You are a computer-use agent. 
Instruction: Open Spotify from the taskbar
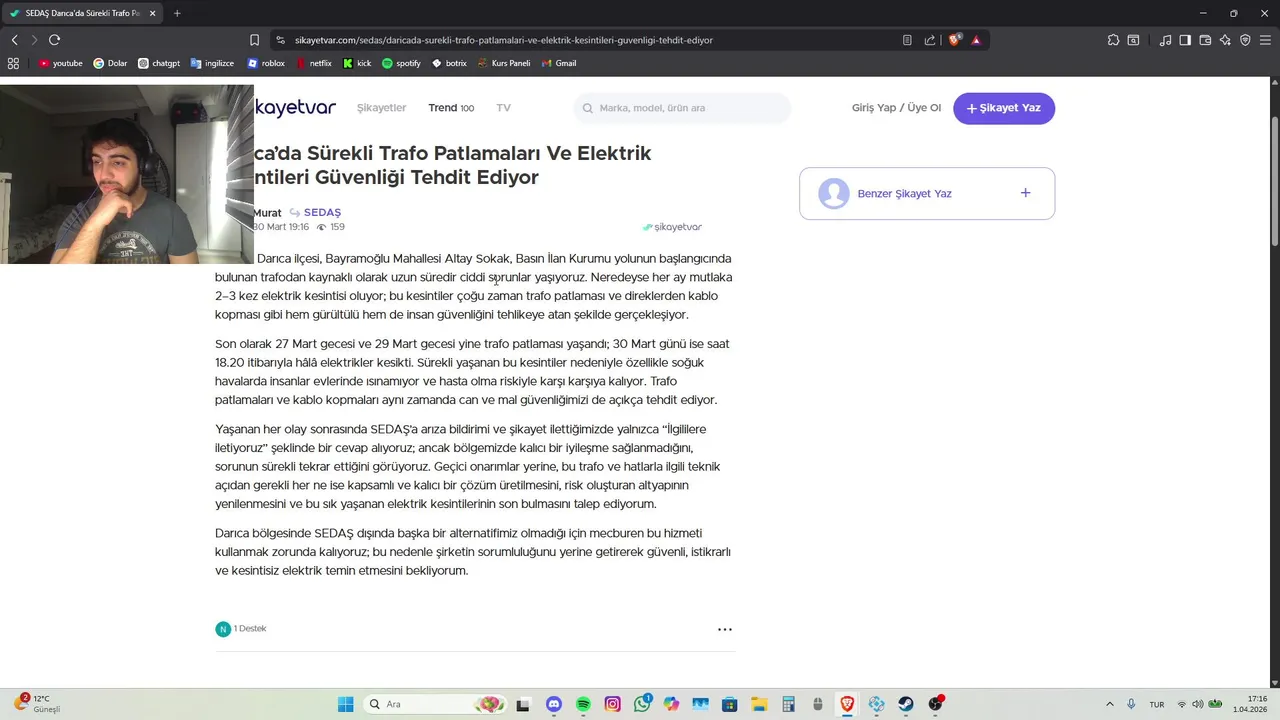click(583, 704)
